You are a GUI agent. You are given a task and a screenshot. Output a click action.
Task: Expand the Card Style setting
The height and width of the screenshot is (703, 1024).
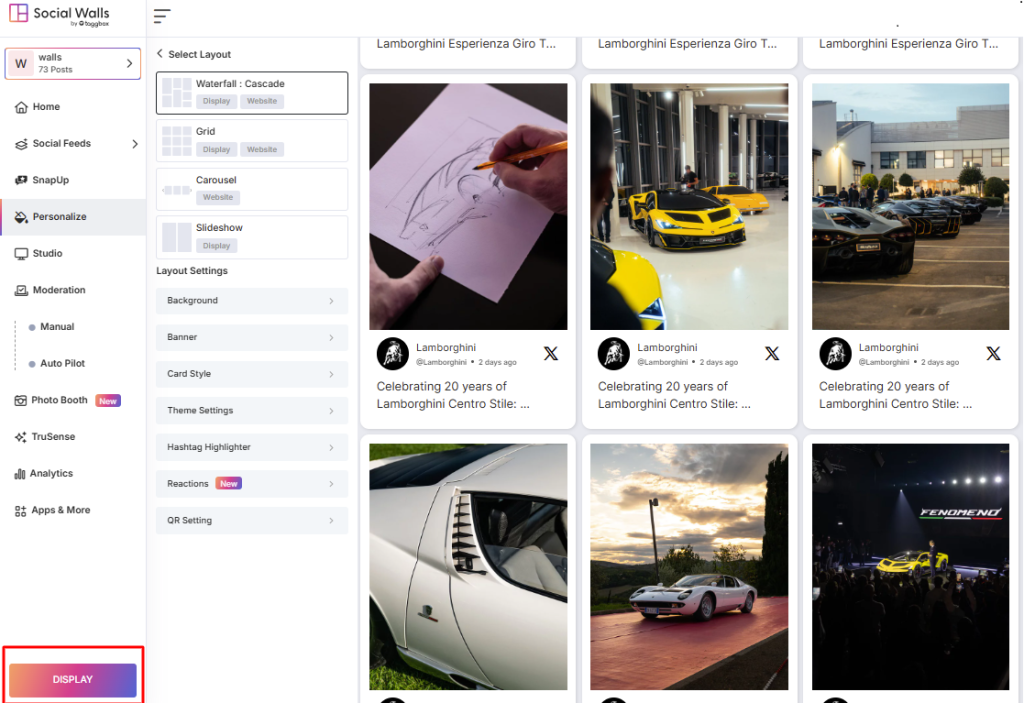(252, 374)
